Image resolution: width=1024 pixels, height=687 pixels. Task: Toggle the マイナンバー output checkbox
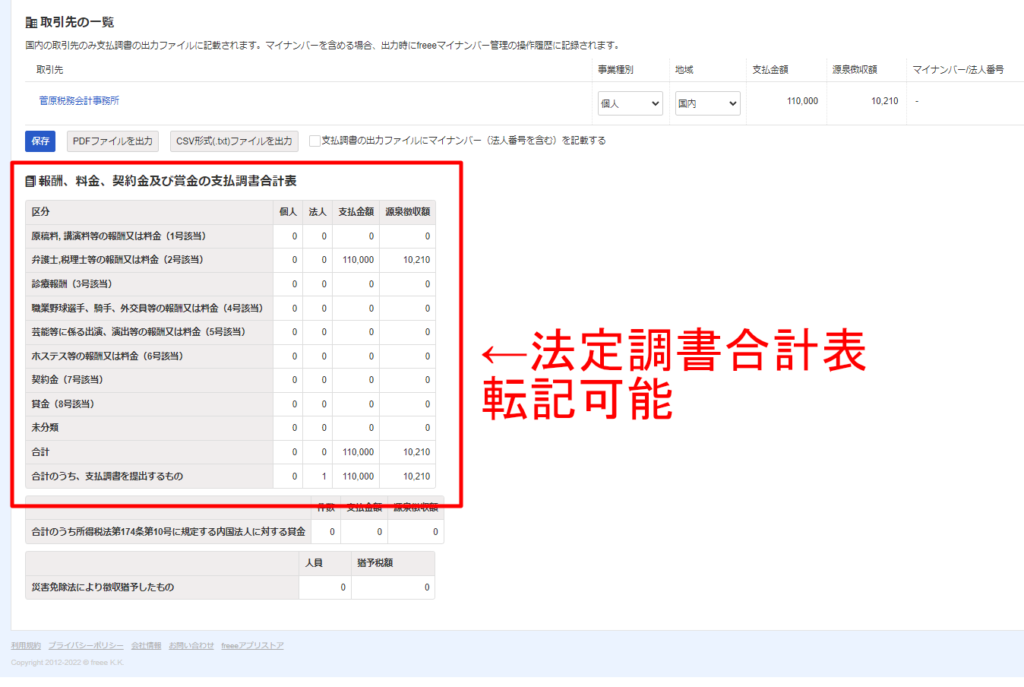pos(314,141)
